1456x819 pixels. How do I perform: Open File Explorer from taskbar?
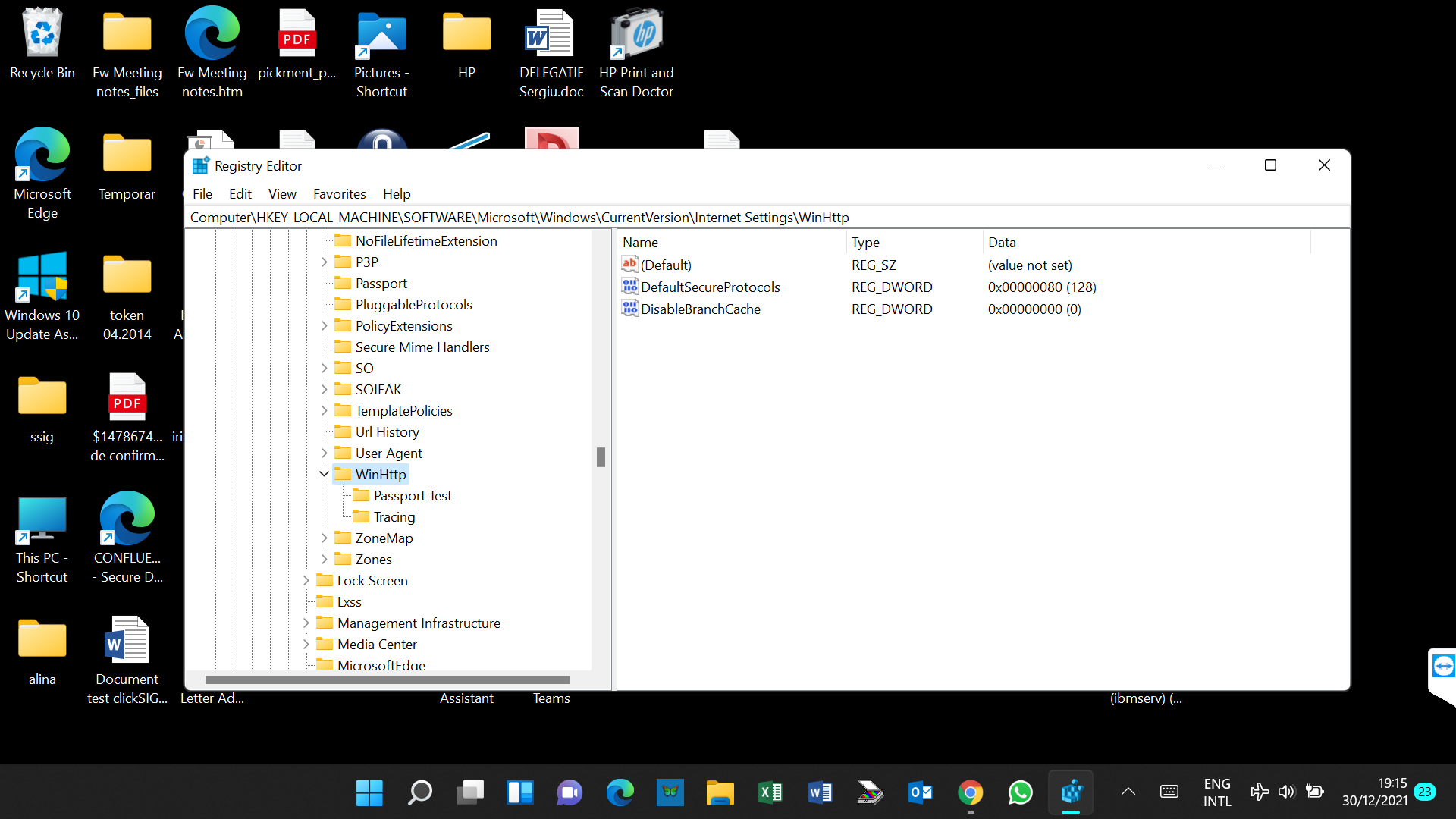pos(720,792)
